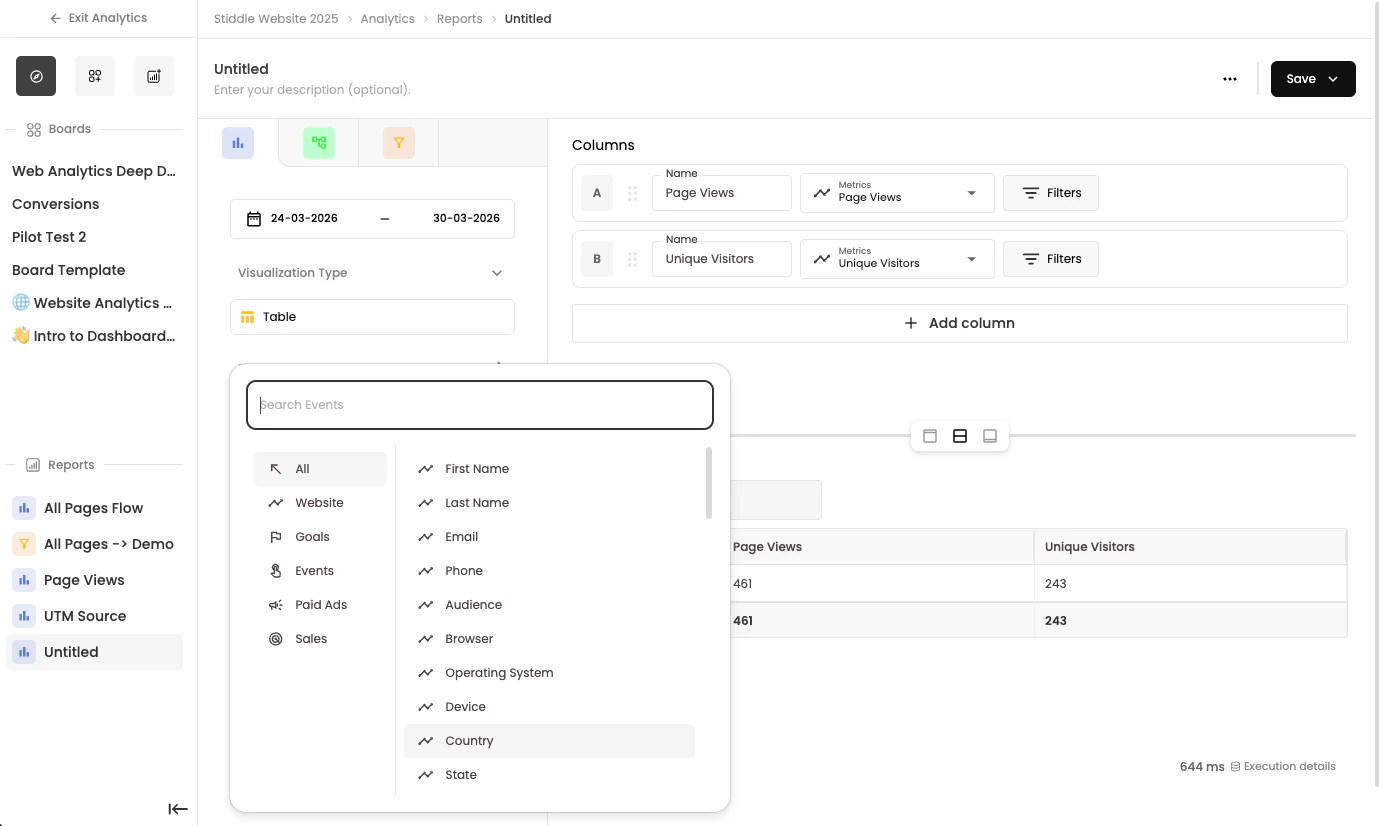Click the Save button

(x=1301, y=79)
